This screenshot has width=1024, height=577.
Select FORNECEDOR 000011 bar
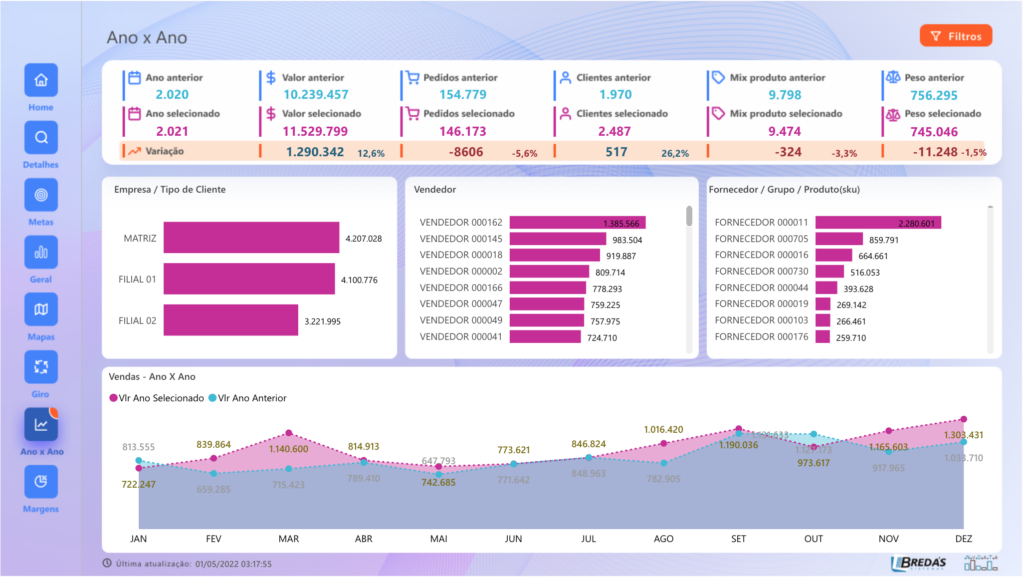click(877, 223)
